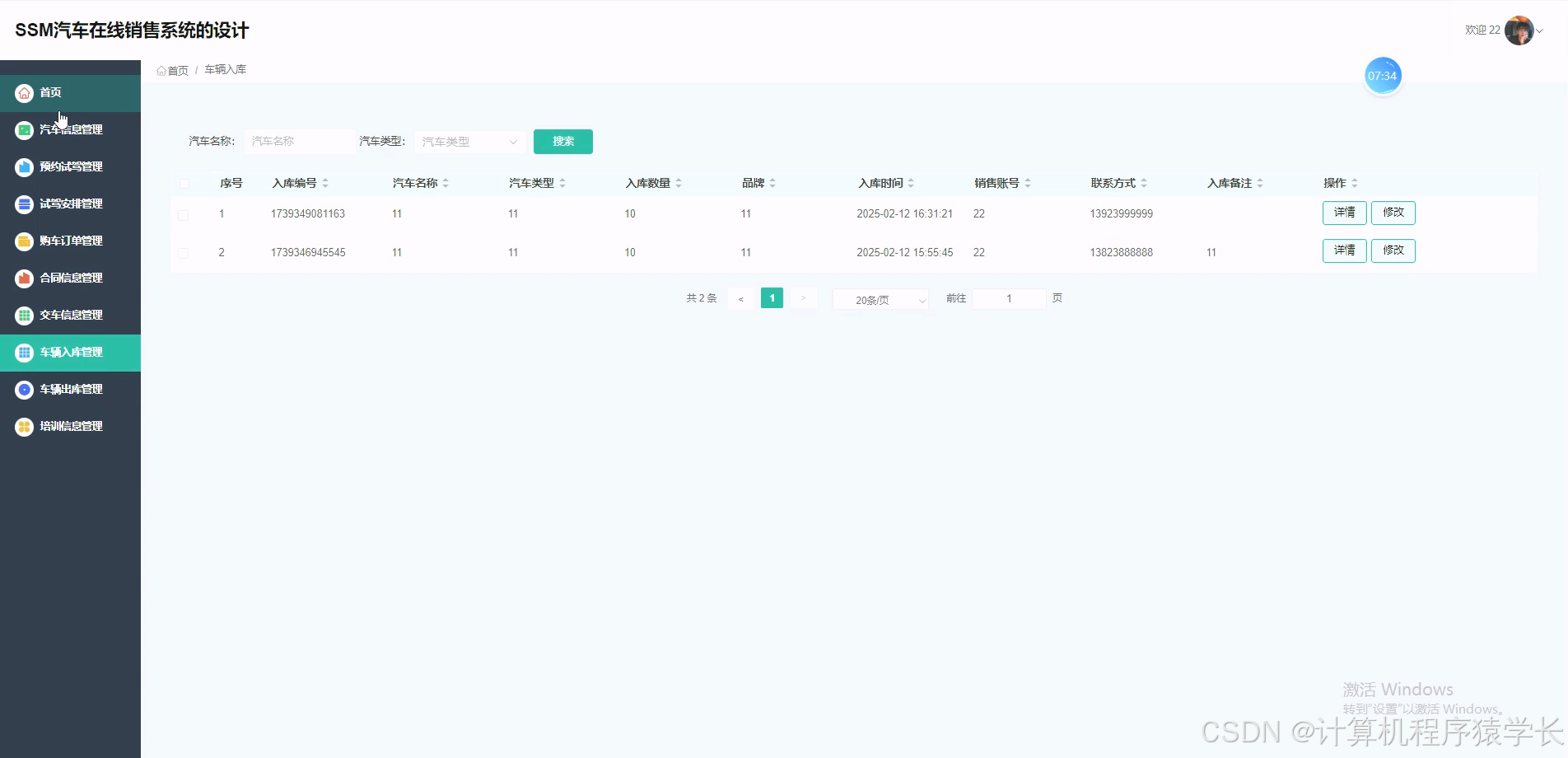This screenshot has width=1568, height=758.
Task: Sort by 销售账号 column arrows
Action: (1028, 183)
